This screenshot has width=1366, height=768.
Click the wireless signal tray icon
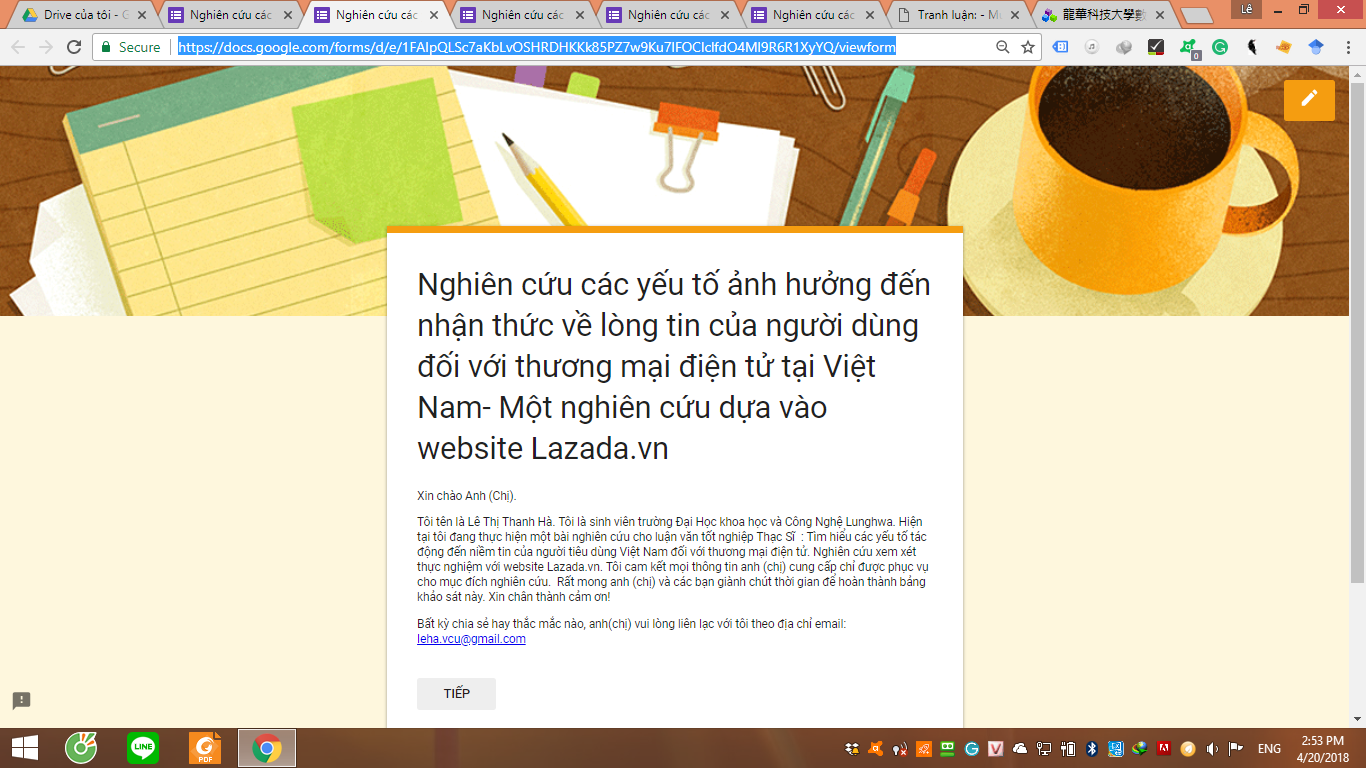(900, 748)
